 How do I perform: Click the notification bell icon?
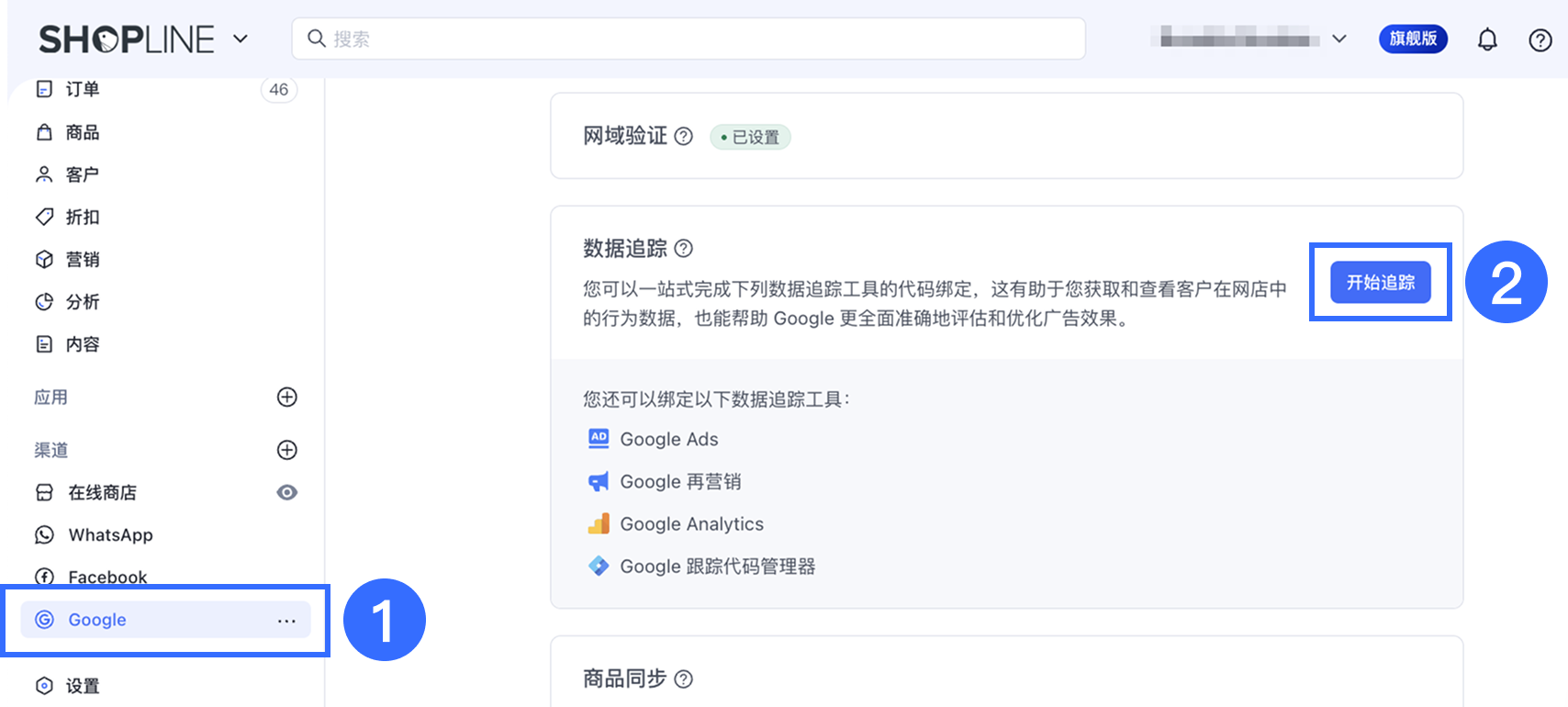pyautogui.click(x=1487, y=39)
